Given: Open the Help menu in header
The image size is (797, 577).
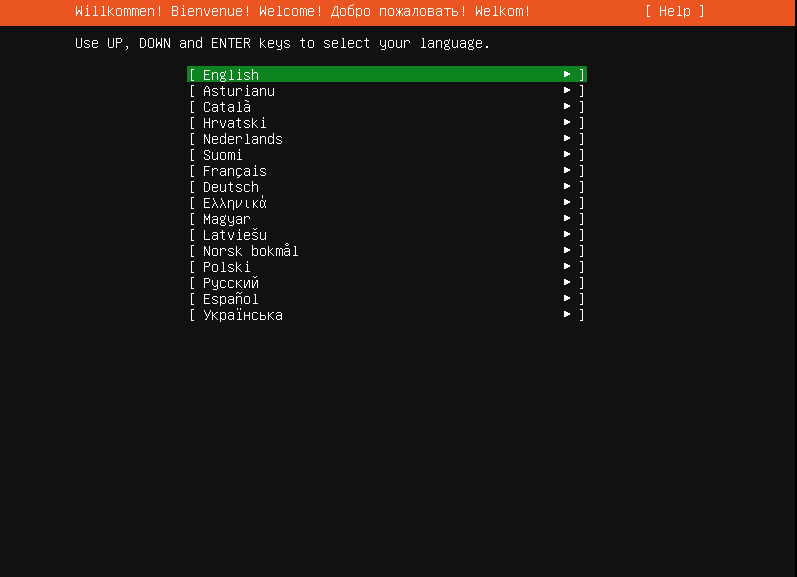Looking at the screenshot, I should 675,11.
